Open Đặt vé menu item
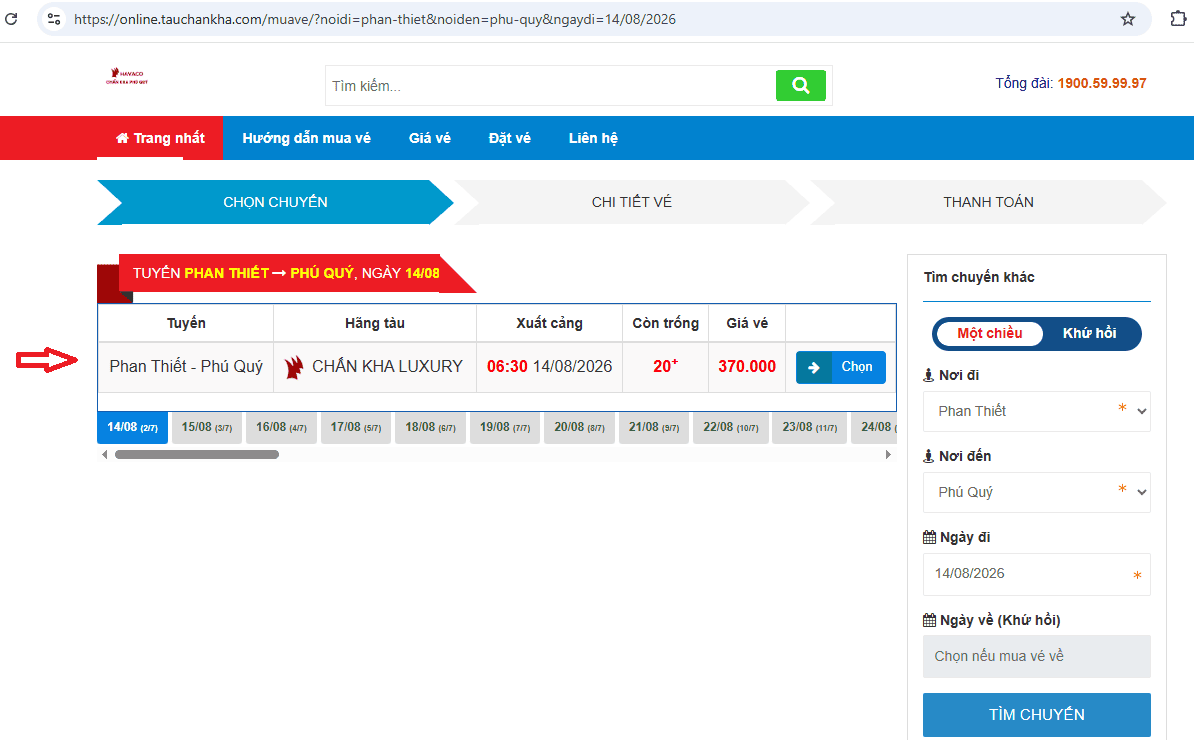Image resolution: width=1194 pixels, height=740 pixels. tap(509, 138)
